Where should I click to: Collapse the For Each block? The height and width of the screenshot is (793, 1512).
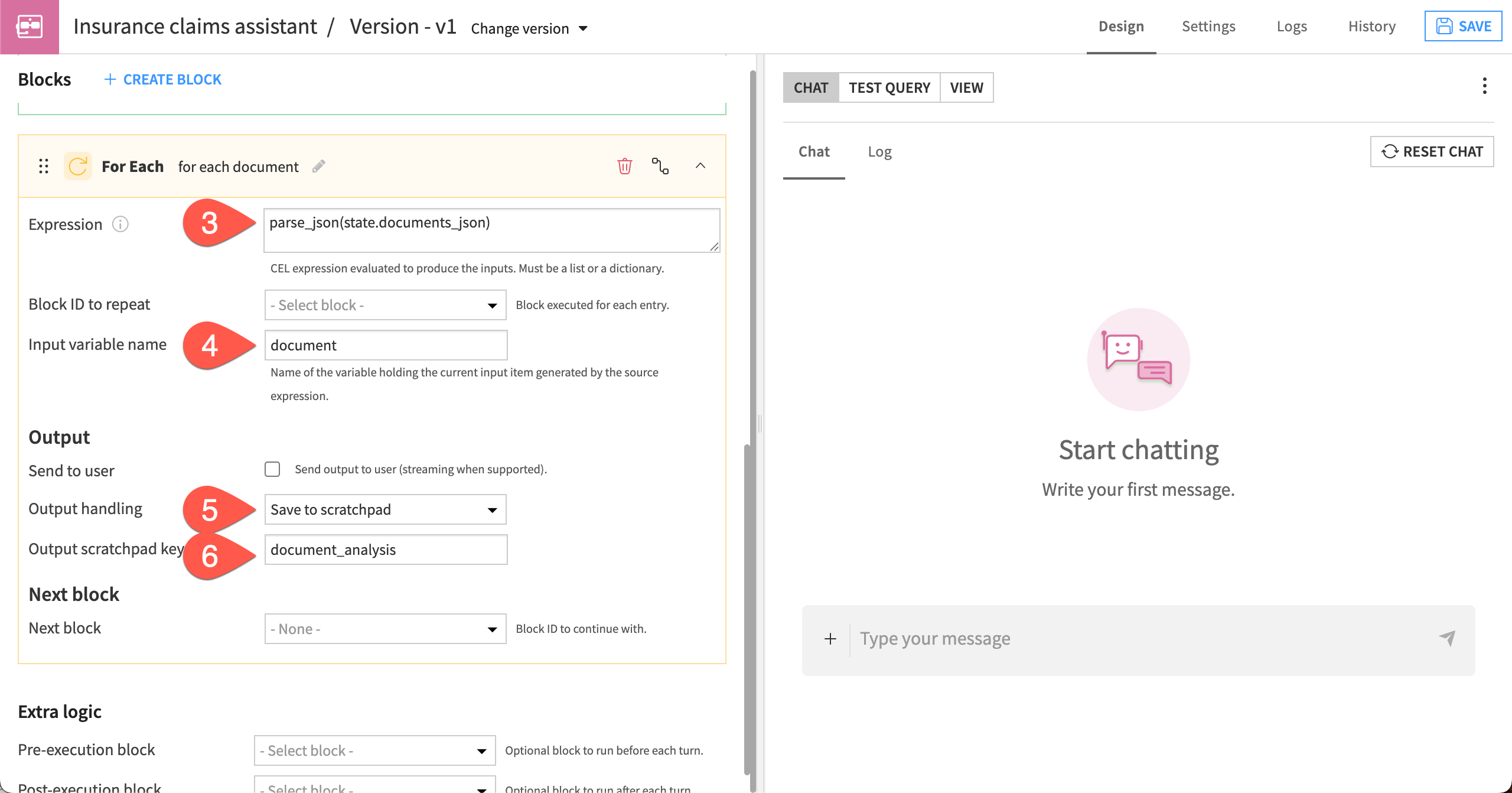(701, 166)
